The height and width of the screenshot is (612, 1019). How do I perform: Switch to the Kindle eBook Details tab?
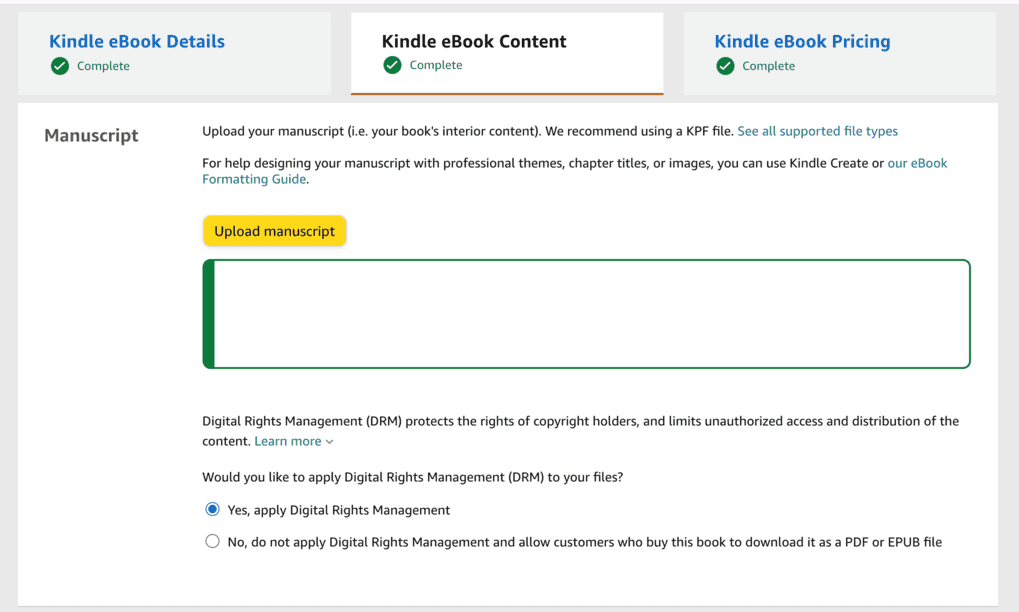click(136, 41)
